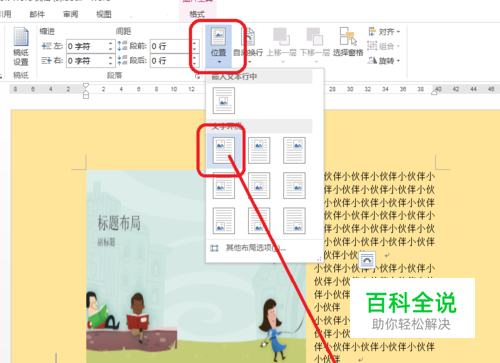Screen dimensions: 500x363
Task: Choose the top-center text wrapping position
Action: tap(259, 150)
